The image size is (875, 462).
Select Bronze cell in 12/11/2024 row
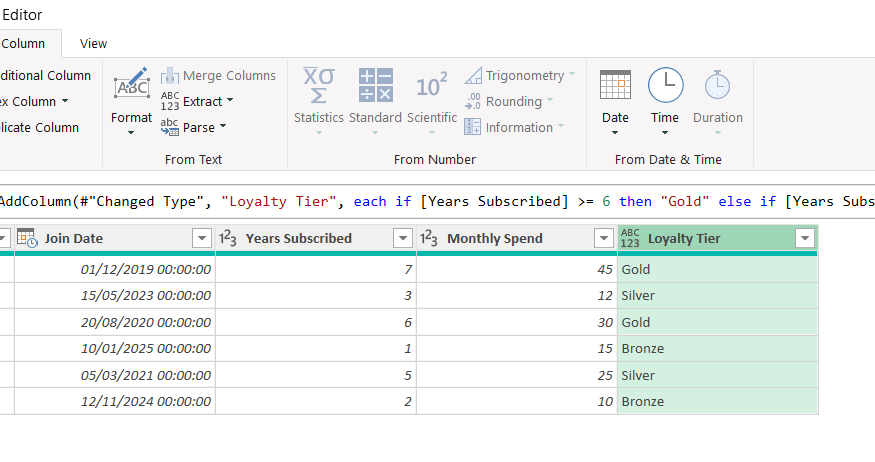click(x=718, y=402)
